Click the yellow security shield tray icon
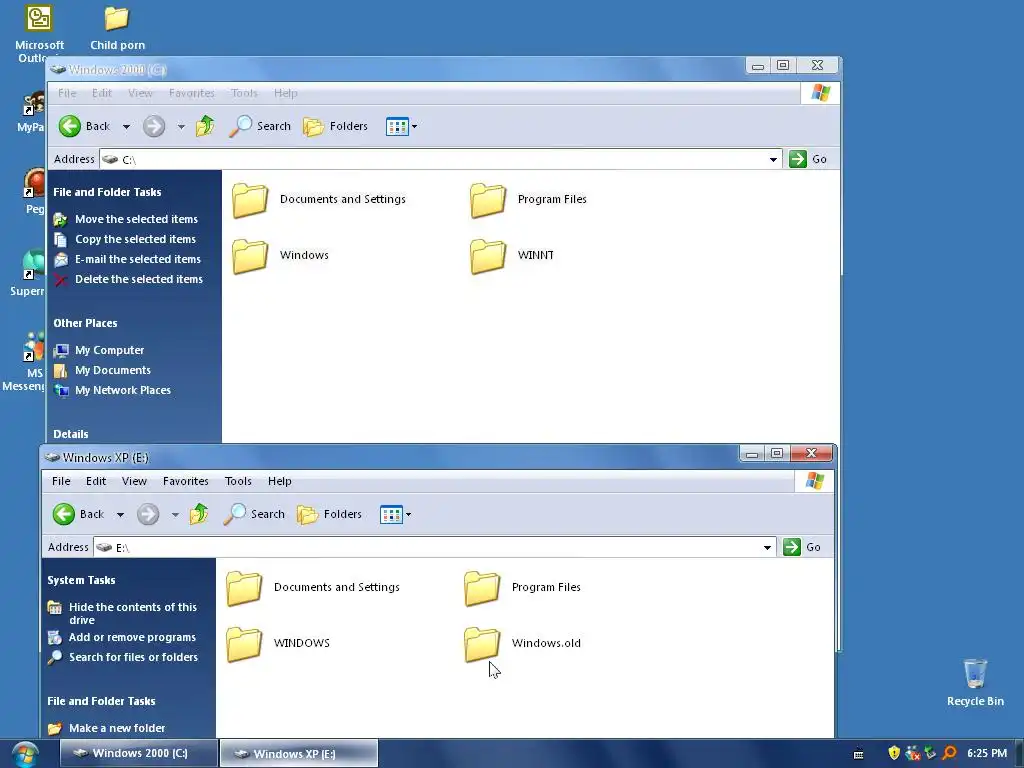Viewport: 1024px width, 768px height. [894, 753]
